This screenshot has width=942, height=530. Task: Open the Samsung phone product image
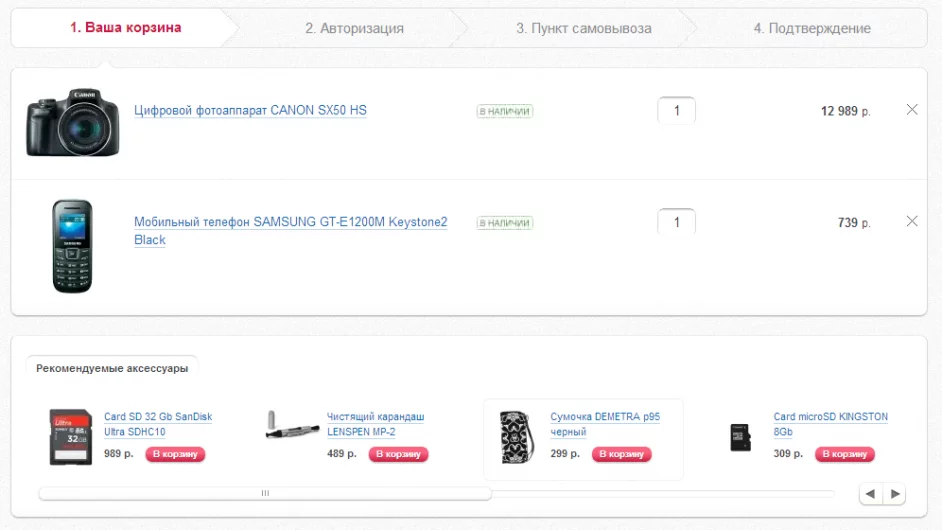tap(72, 246)
